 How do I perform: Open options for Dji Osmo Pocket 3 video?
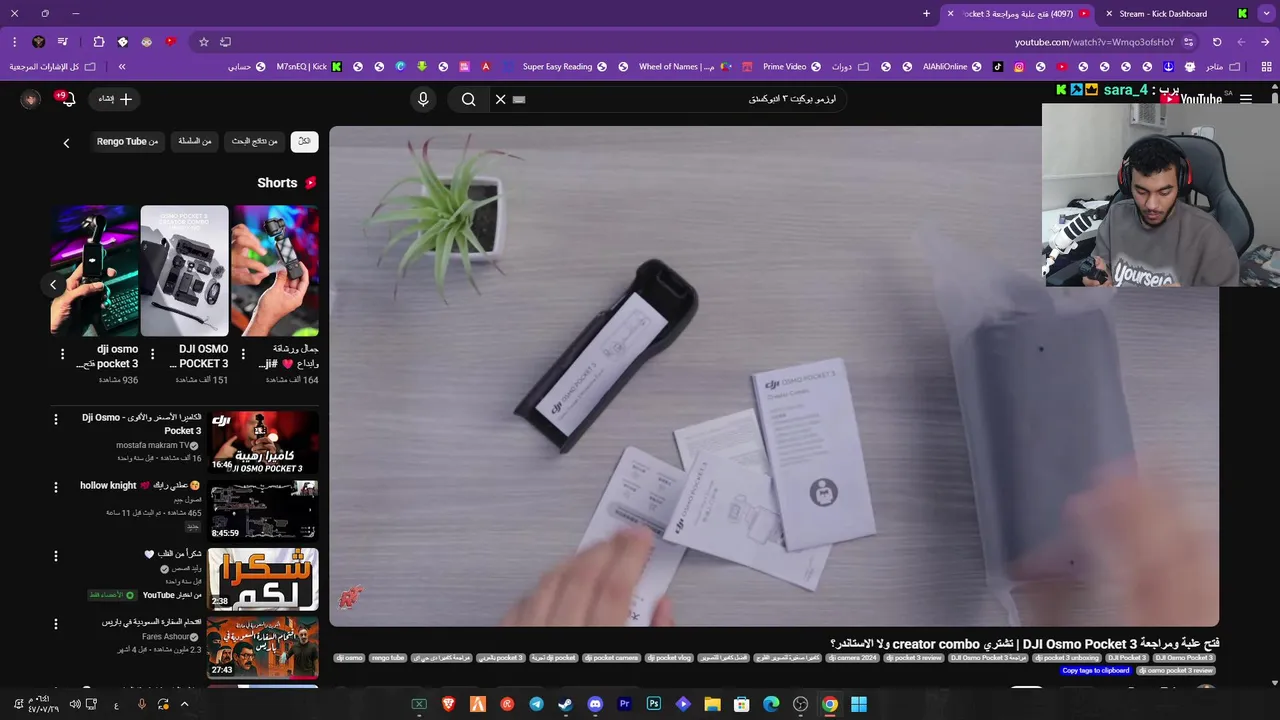(x=55, y=419)
